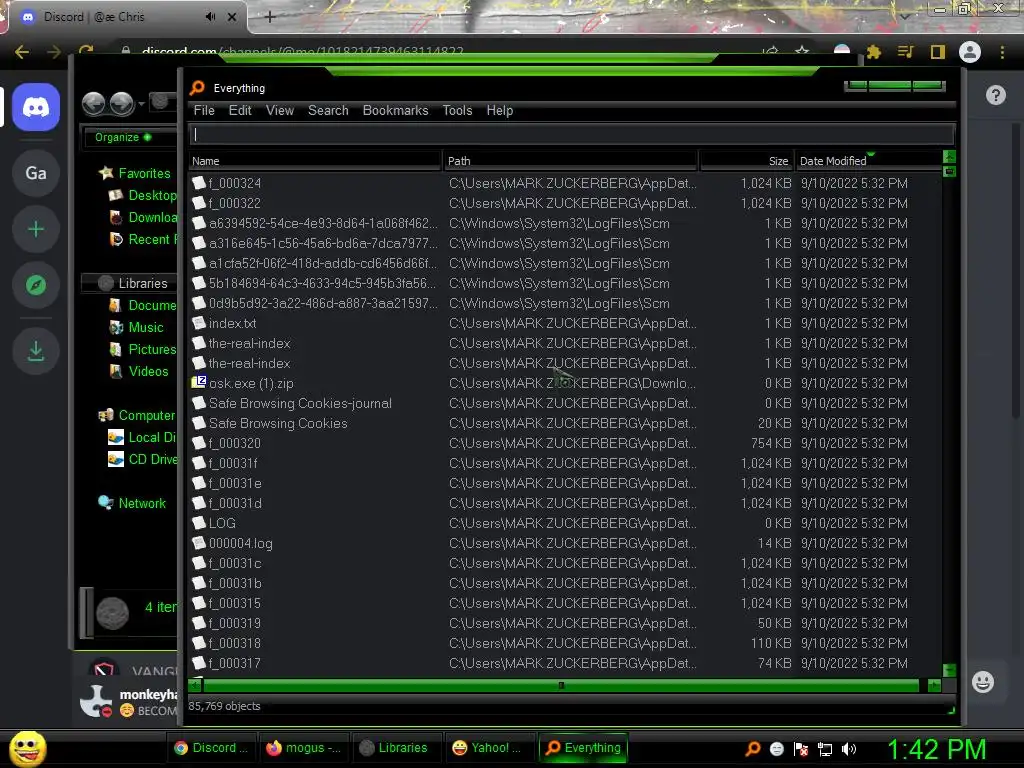This screenshot has height=768, width=1024.
Task: Click Explorer back navigation arrow
Action: (94, 103)
